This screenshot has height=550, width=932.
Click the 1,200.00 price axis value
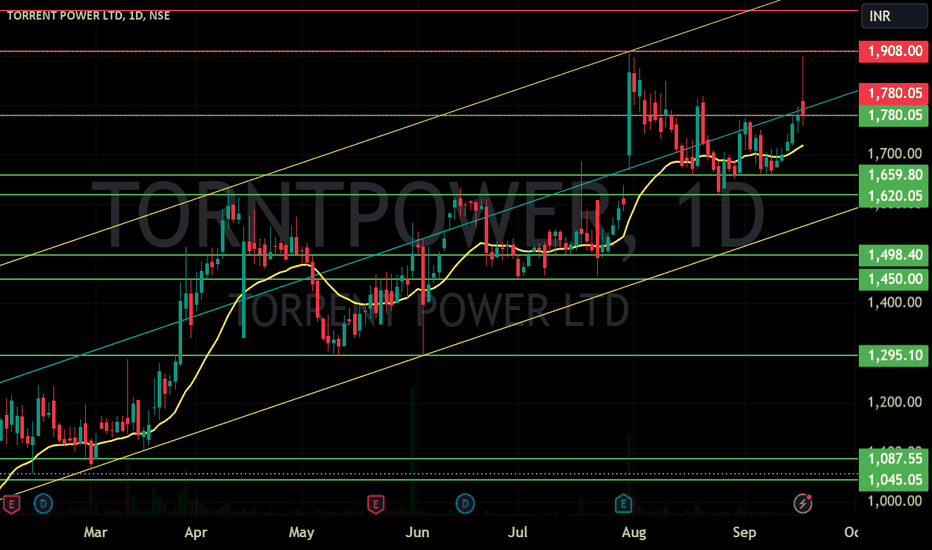[895, 403]
